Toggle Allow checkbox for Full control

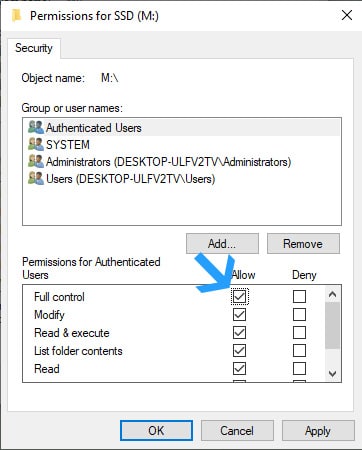pyautogui.click(x=240, y=296)
